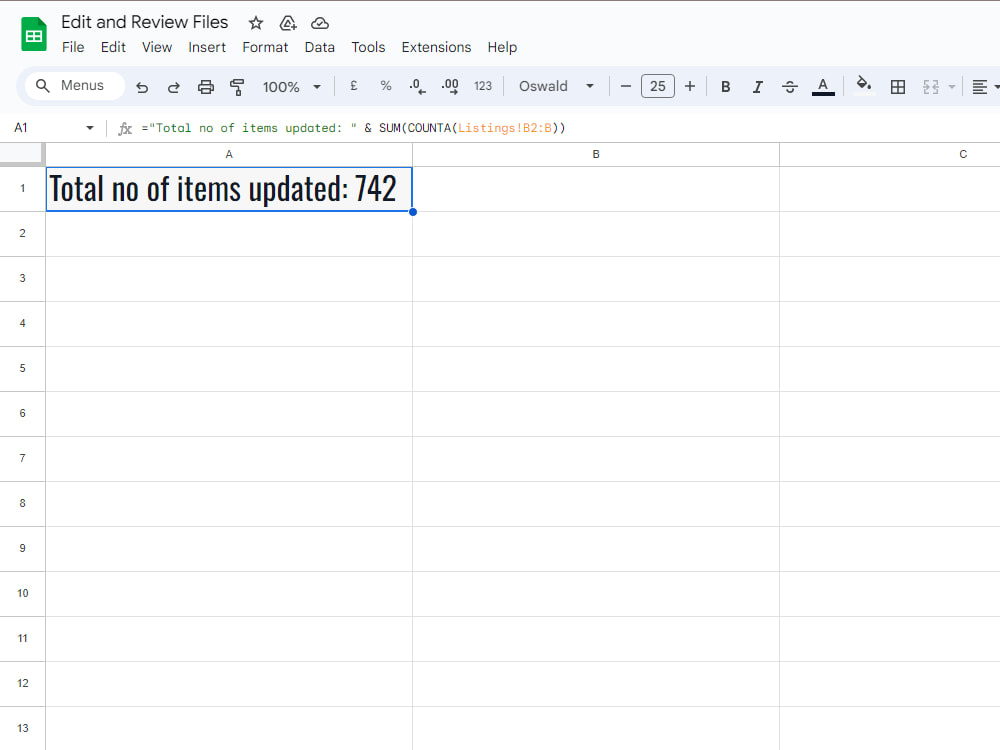Open the Edit menu

tap(113, 47)
